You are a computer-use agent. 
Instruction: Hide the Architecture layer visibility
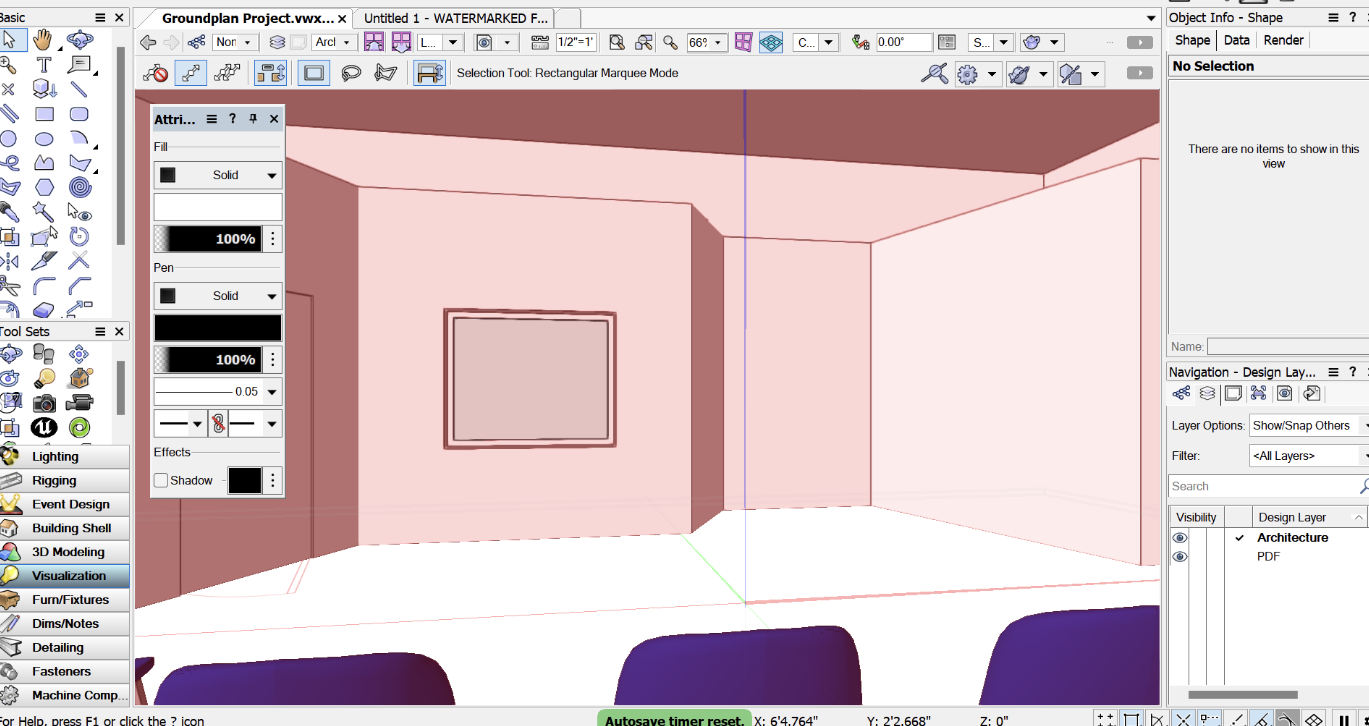click(1180, 537)
